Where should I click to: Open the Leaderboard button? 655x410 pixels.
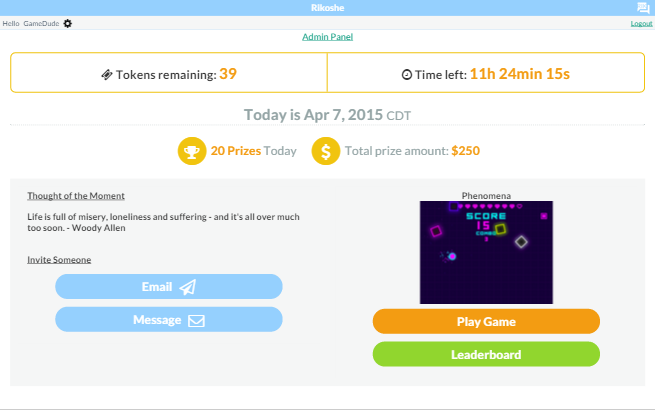[x=486, y=354]
